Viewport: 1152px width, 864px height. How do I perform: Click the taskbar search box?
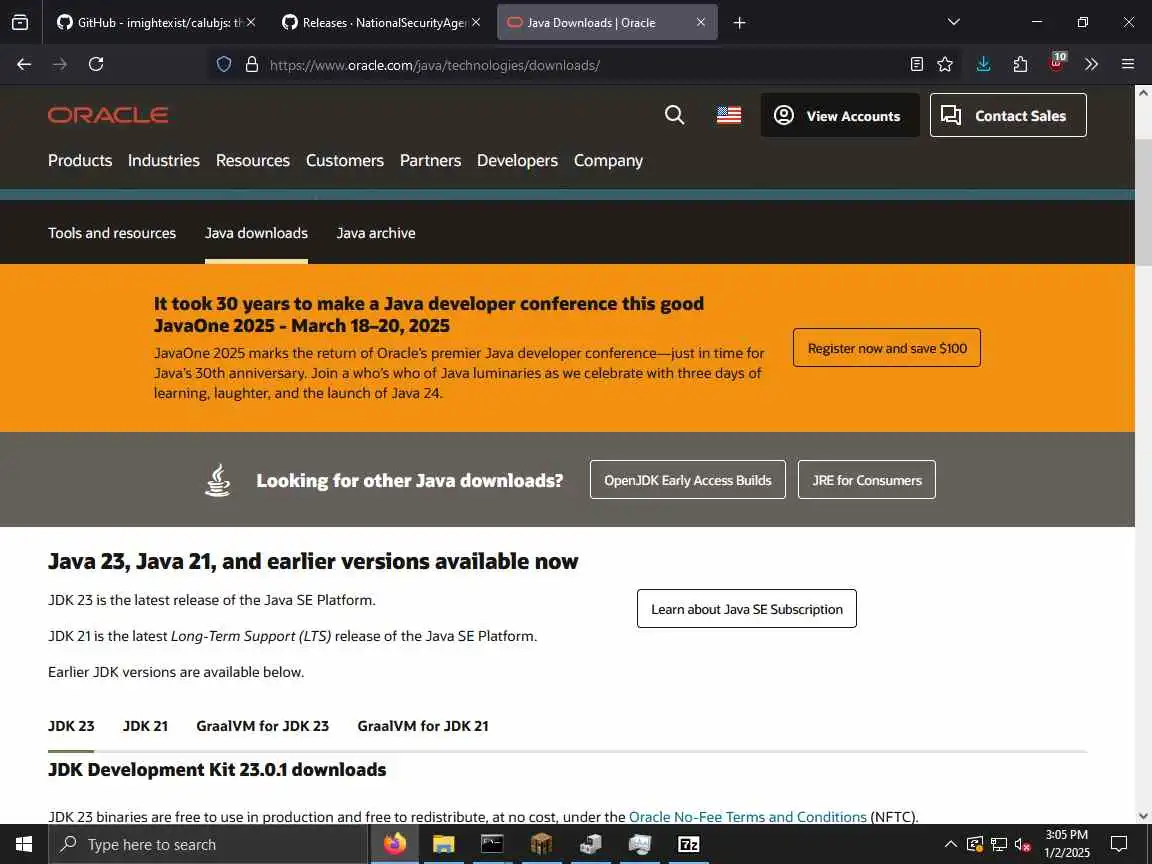coord(208,844)
